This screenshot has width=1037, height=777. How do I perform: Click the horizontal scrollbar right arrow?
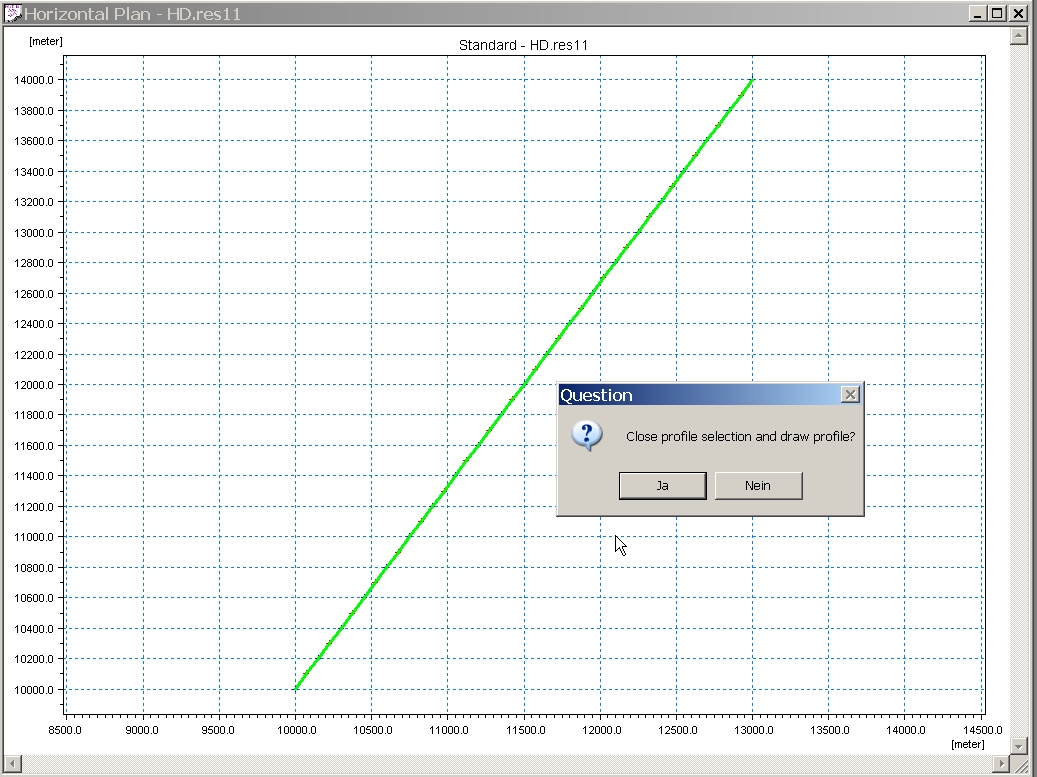coord(1002,765)
